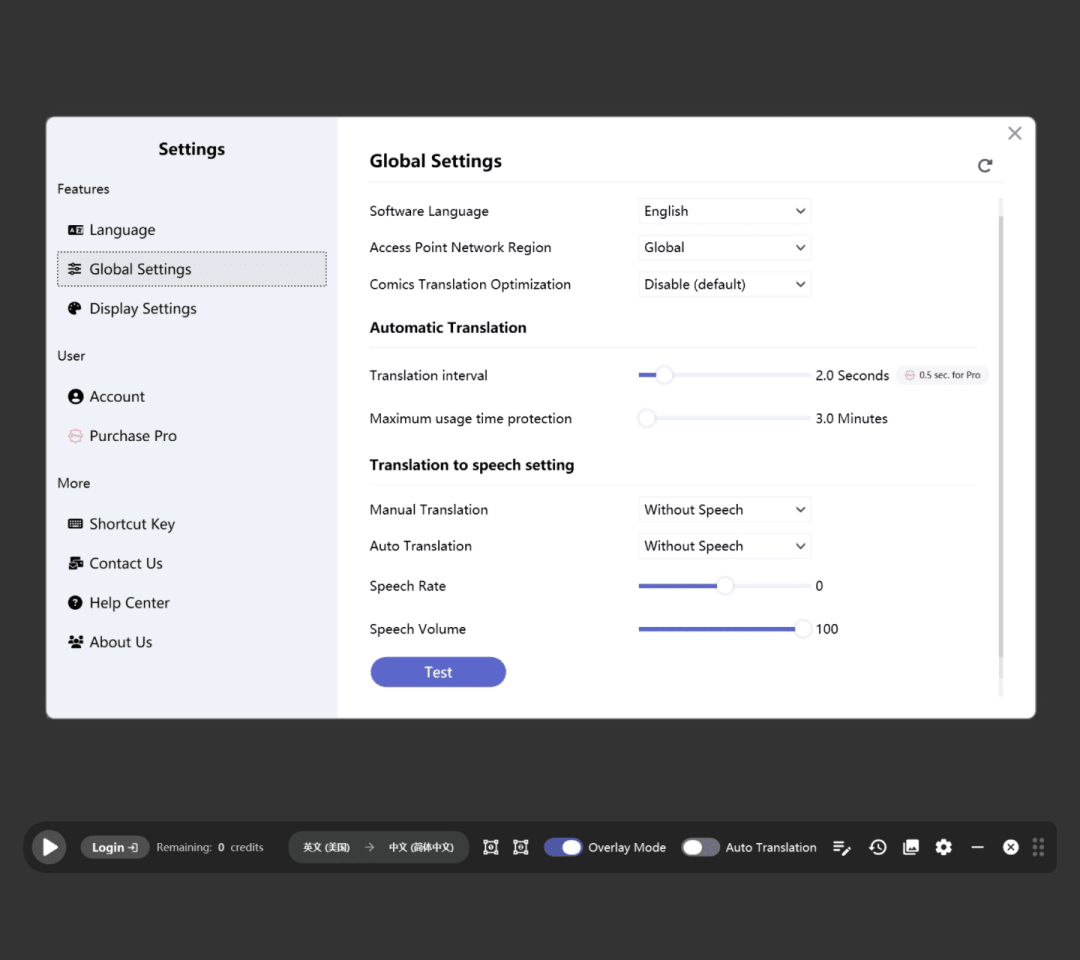The height and width of the screenshot is (960, 1080).
Task: Open settings via the gear icon
Action: tap(943, 847)
